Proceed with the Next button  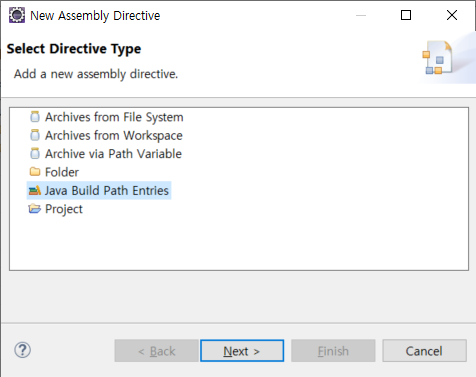(242, 351)
